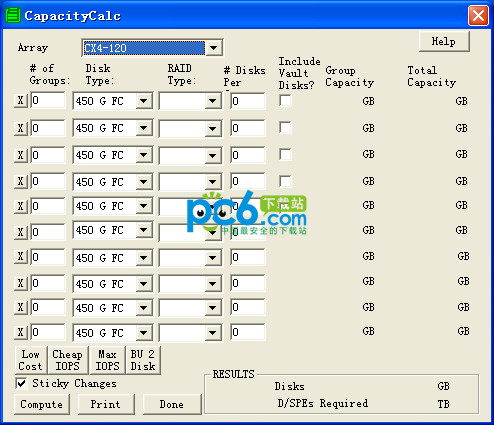Open second row Disk Type dropdown
494x425 pixels.
click(144, 128)
